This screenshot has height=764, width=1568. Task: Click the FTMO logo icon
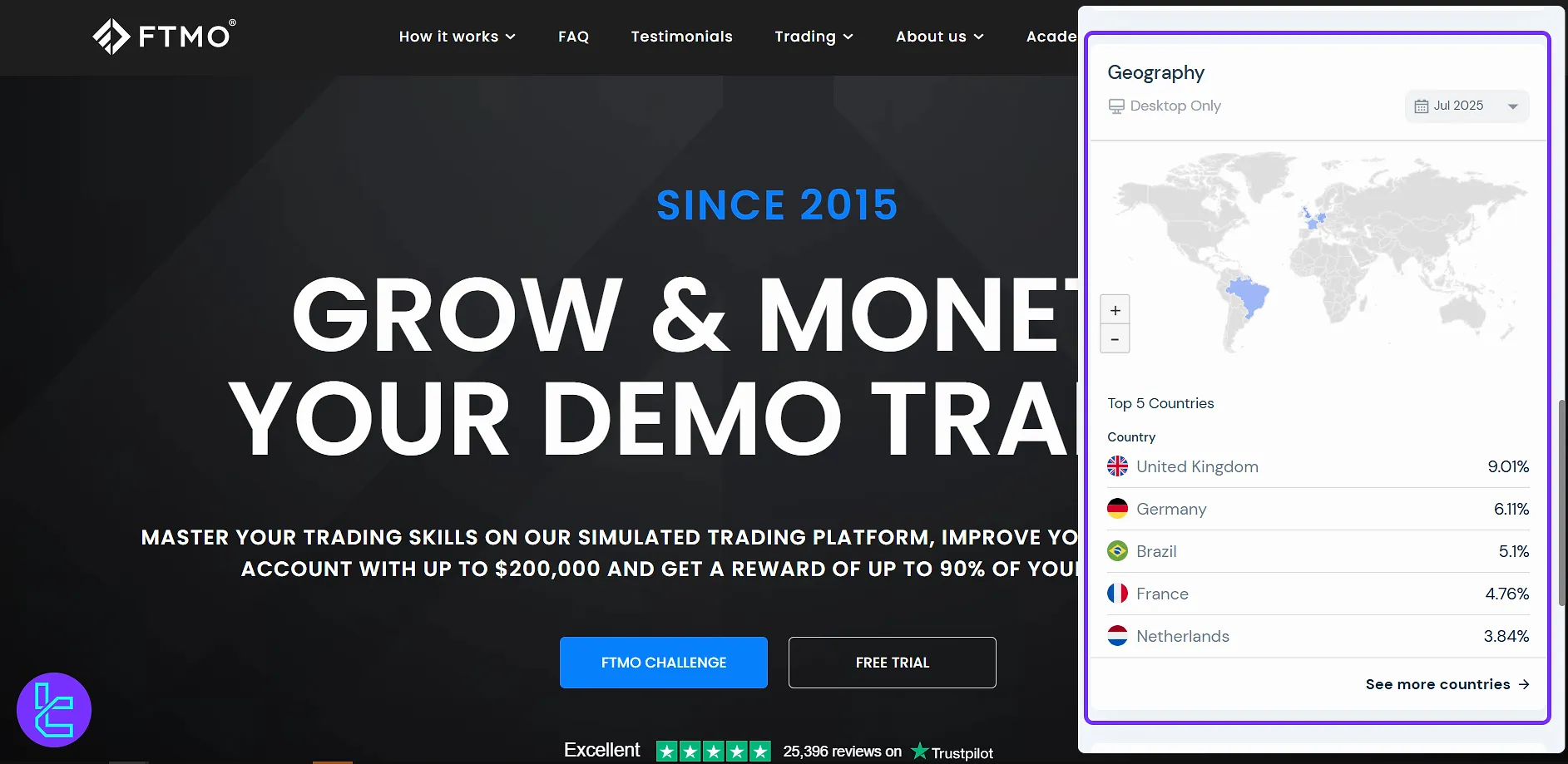111,37
